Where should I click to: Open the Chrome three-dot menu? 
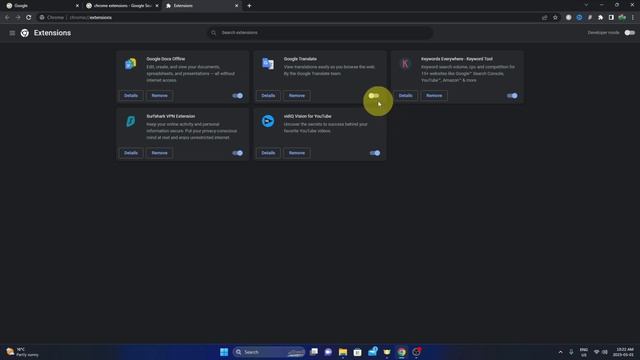(633, 18)
